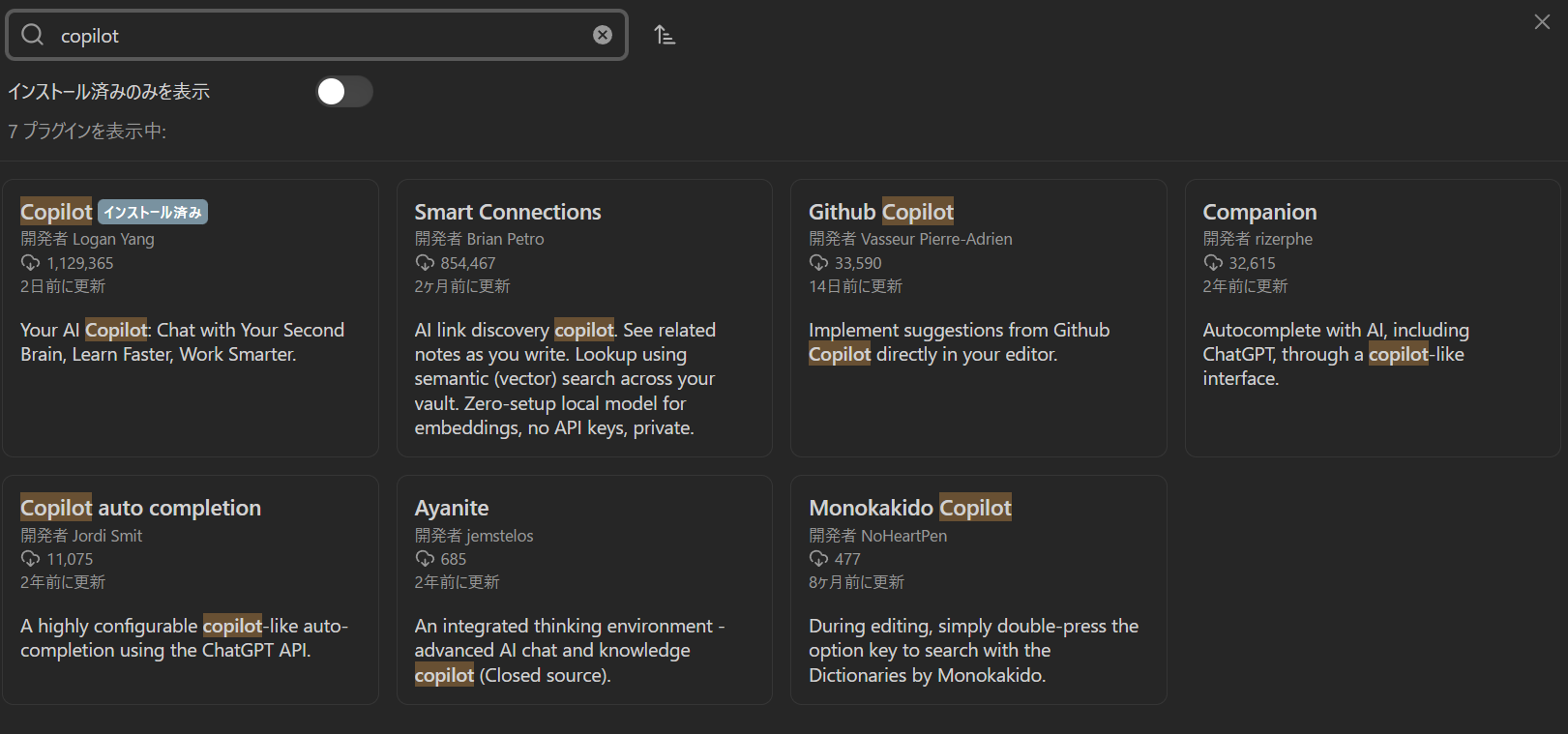1568x734 pixels.
Task: Click the 8ヶ月前に更新 update text
Action: pyautogui.click(x=856, y=582)
